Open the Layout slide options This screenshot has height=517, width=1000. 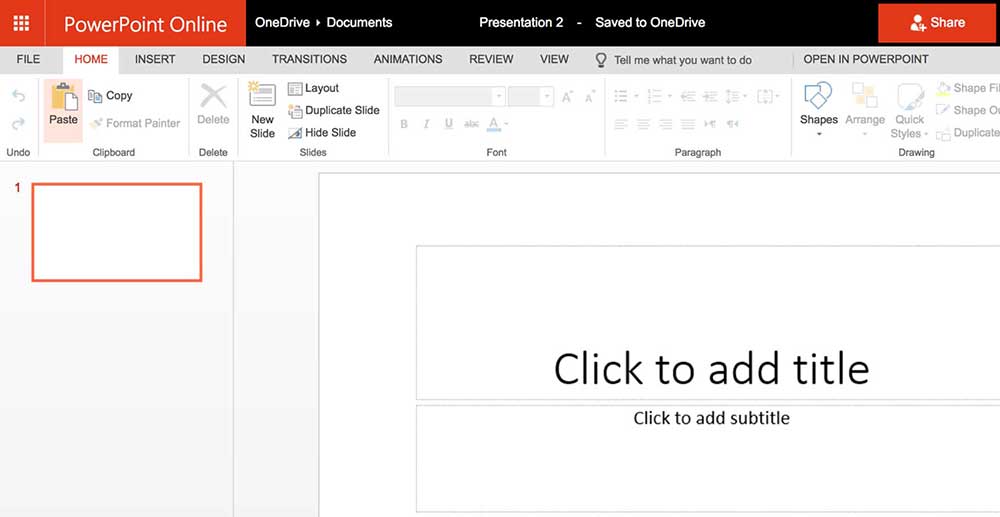coord(314,88)
